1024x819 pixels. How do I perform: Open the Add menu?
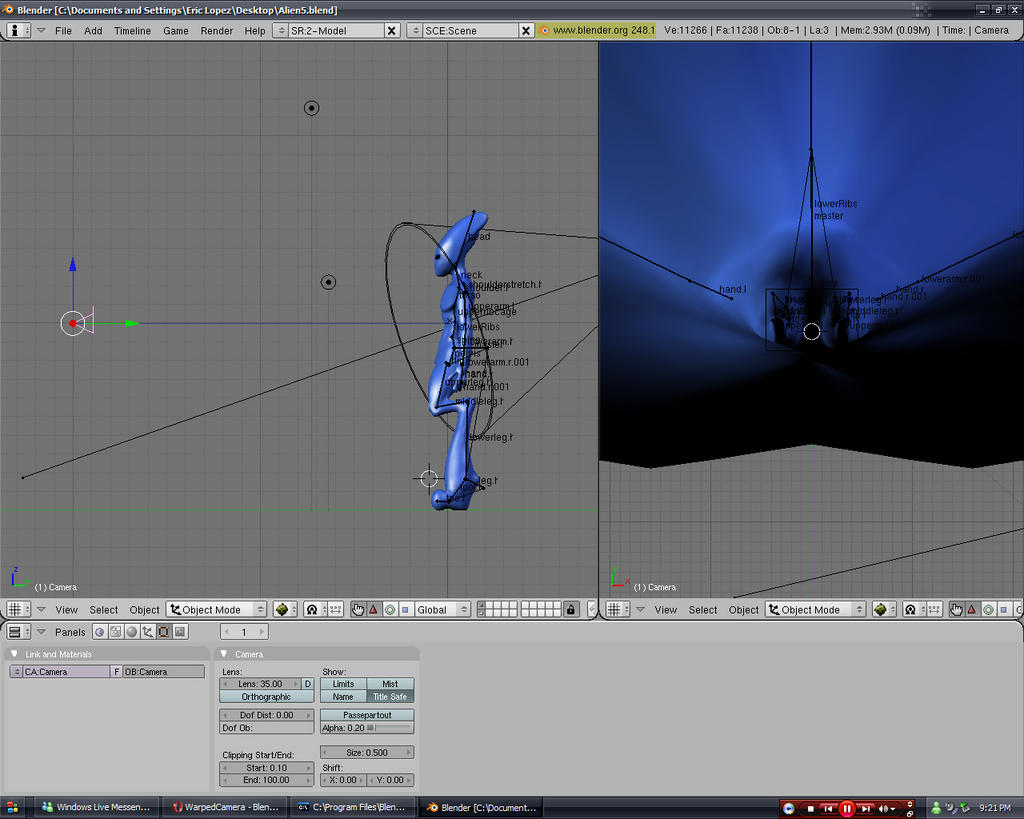[x=93, y=31]
